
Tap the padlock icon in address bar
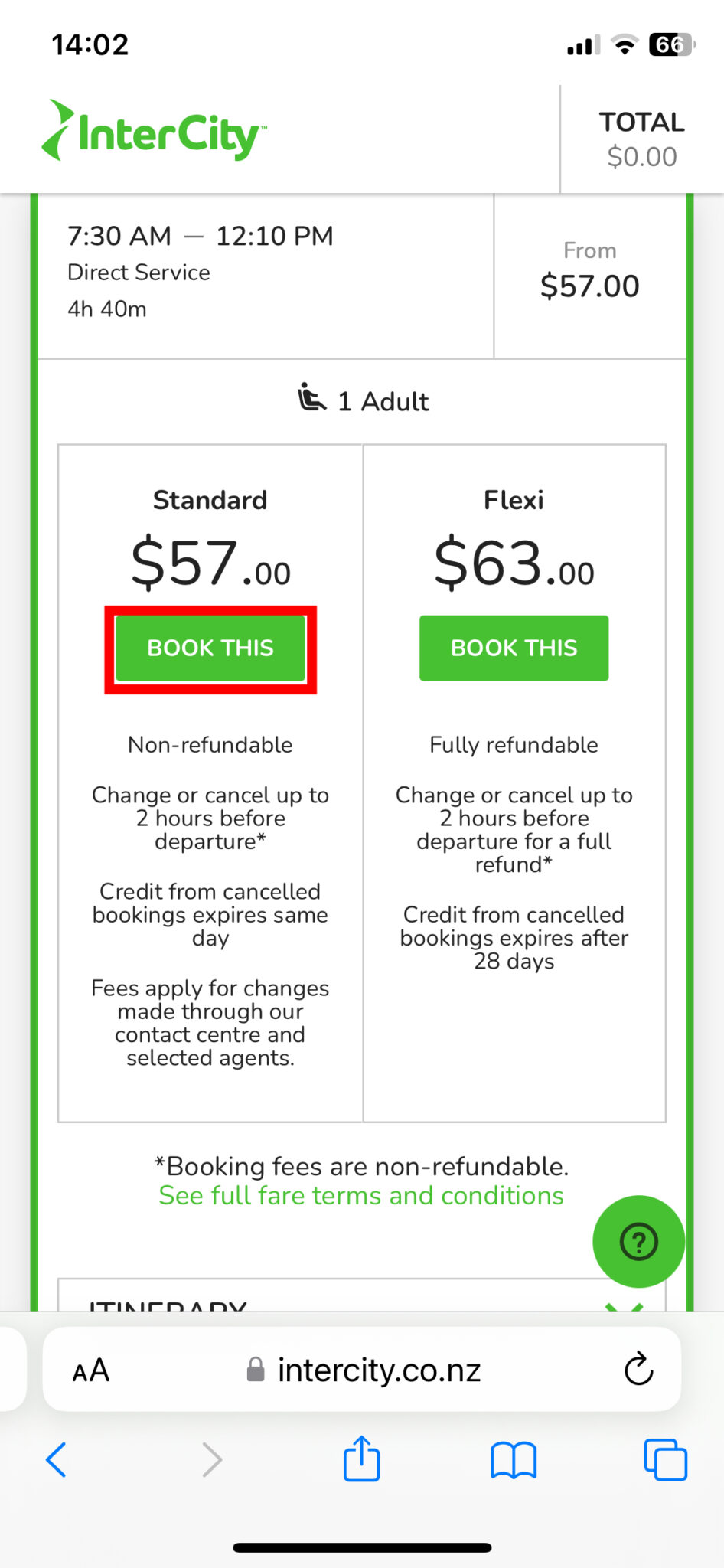point(256,1370)
